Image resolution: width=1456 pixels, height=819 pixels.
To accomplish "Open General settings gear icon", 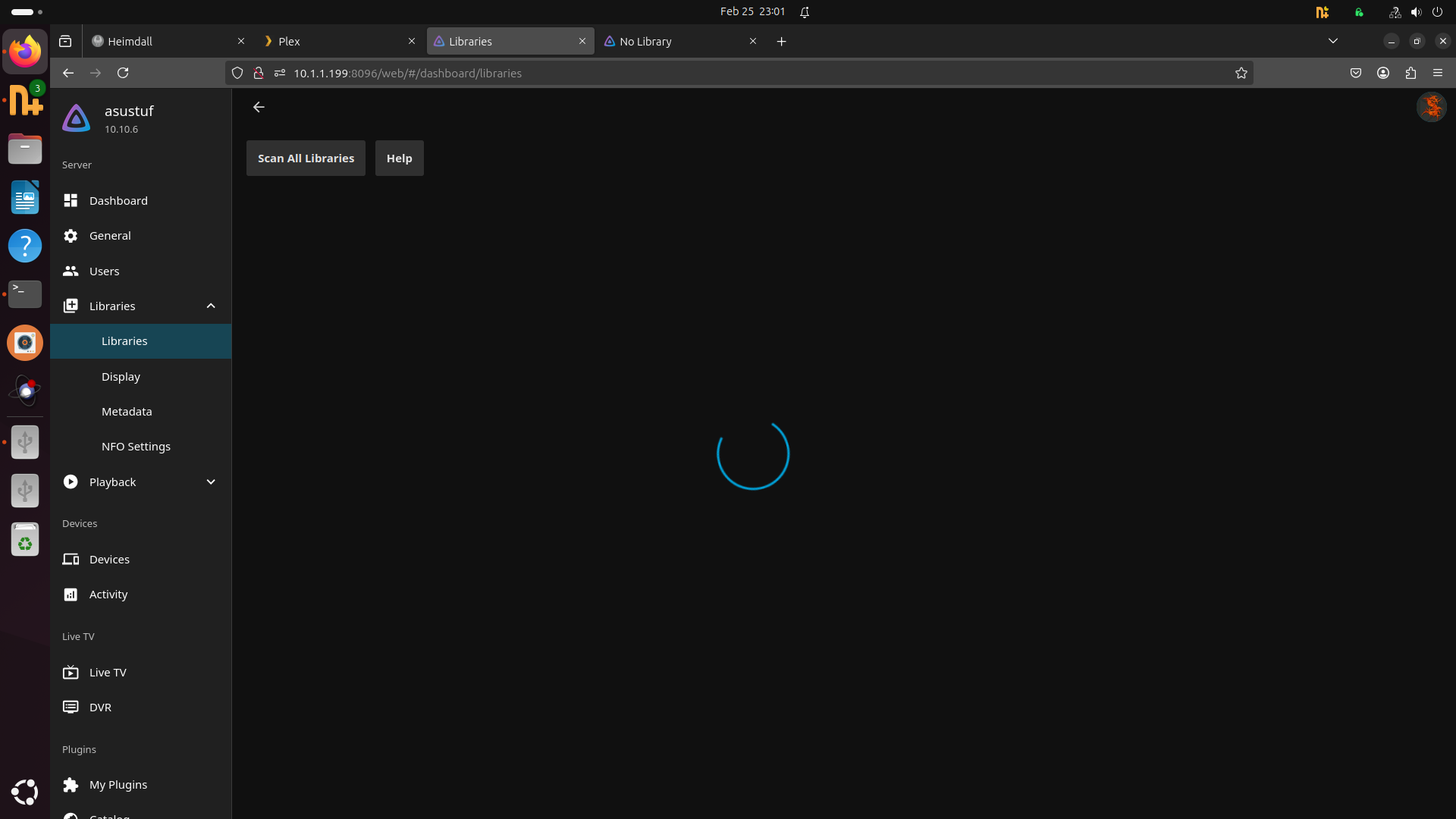I will tap(71, 236).
